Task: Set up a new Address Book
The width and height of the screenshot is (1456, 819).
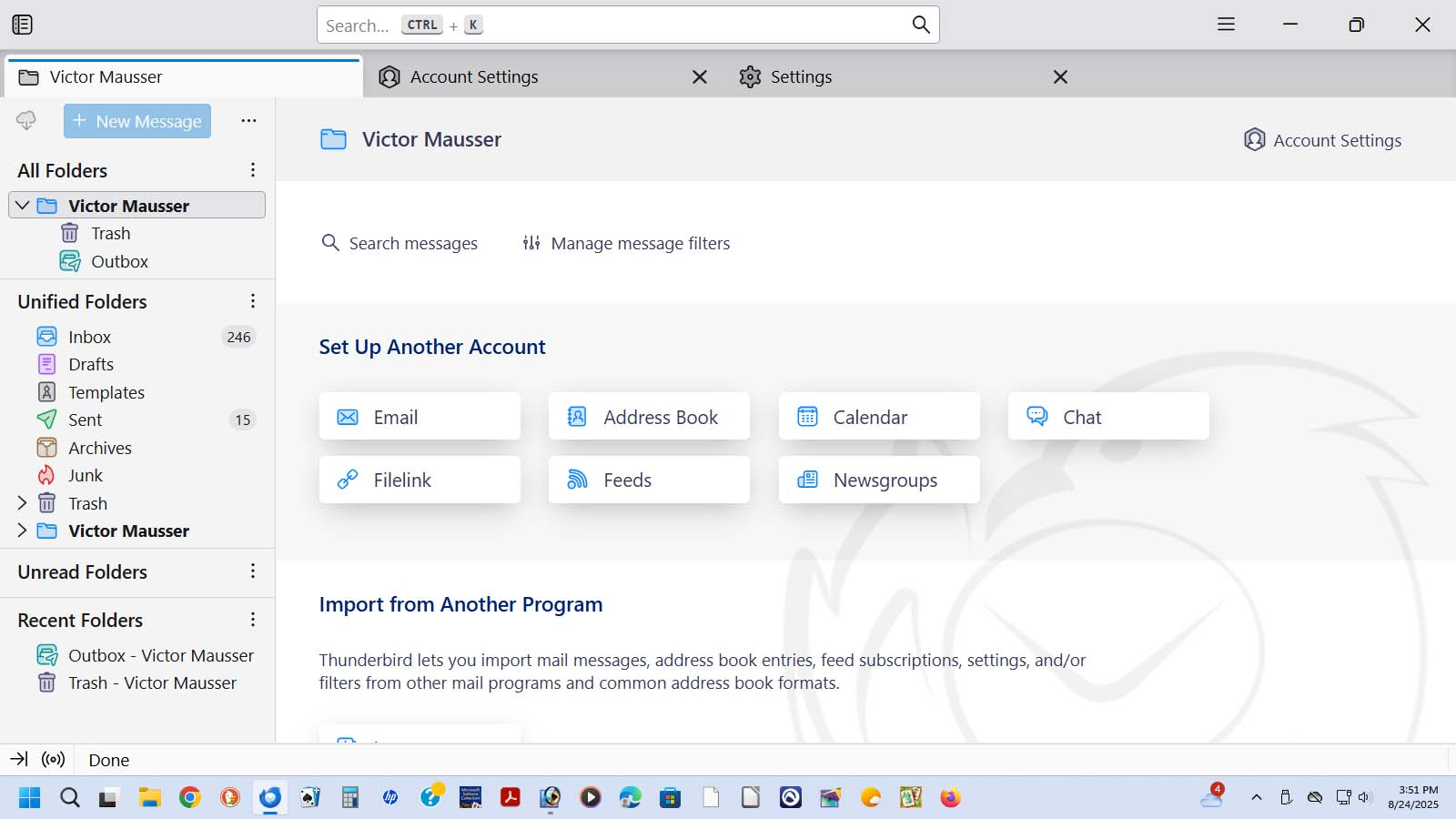Action: click(x=649, y=417)
